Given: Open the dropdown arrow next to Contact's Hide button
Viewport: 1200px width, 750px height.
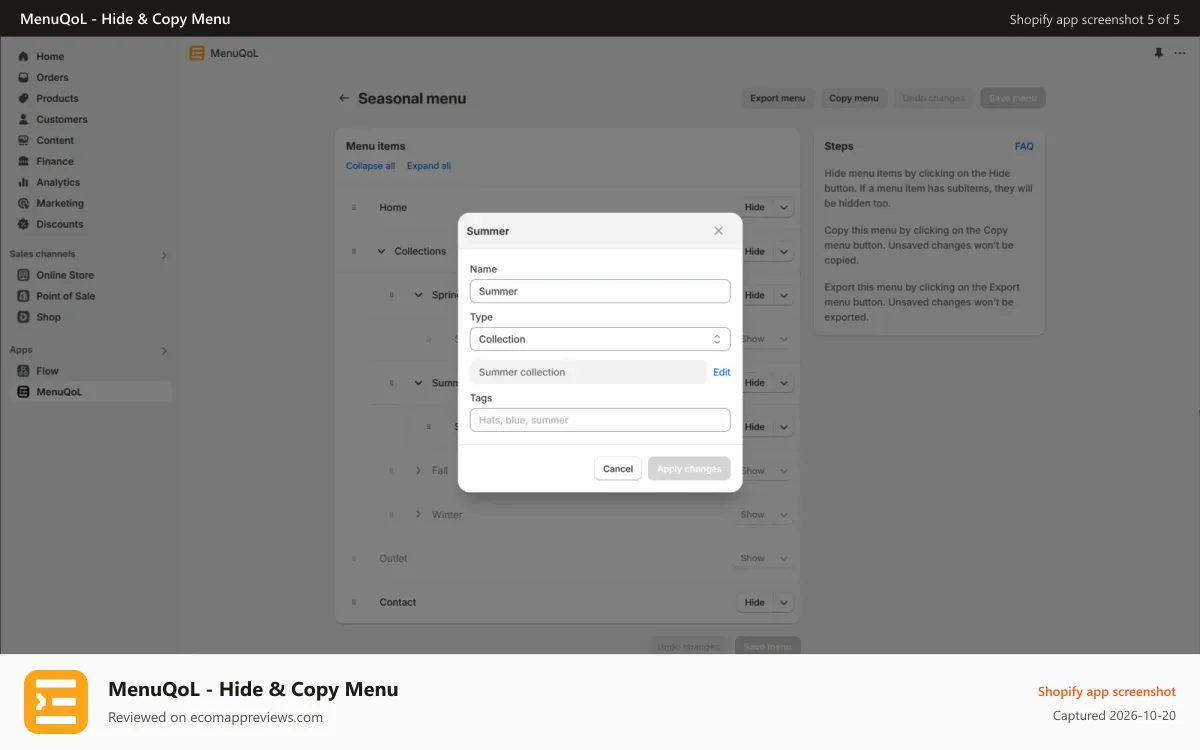Looking at the screenshot, I should [x=783, y=602].
